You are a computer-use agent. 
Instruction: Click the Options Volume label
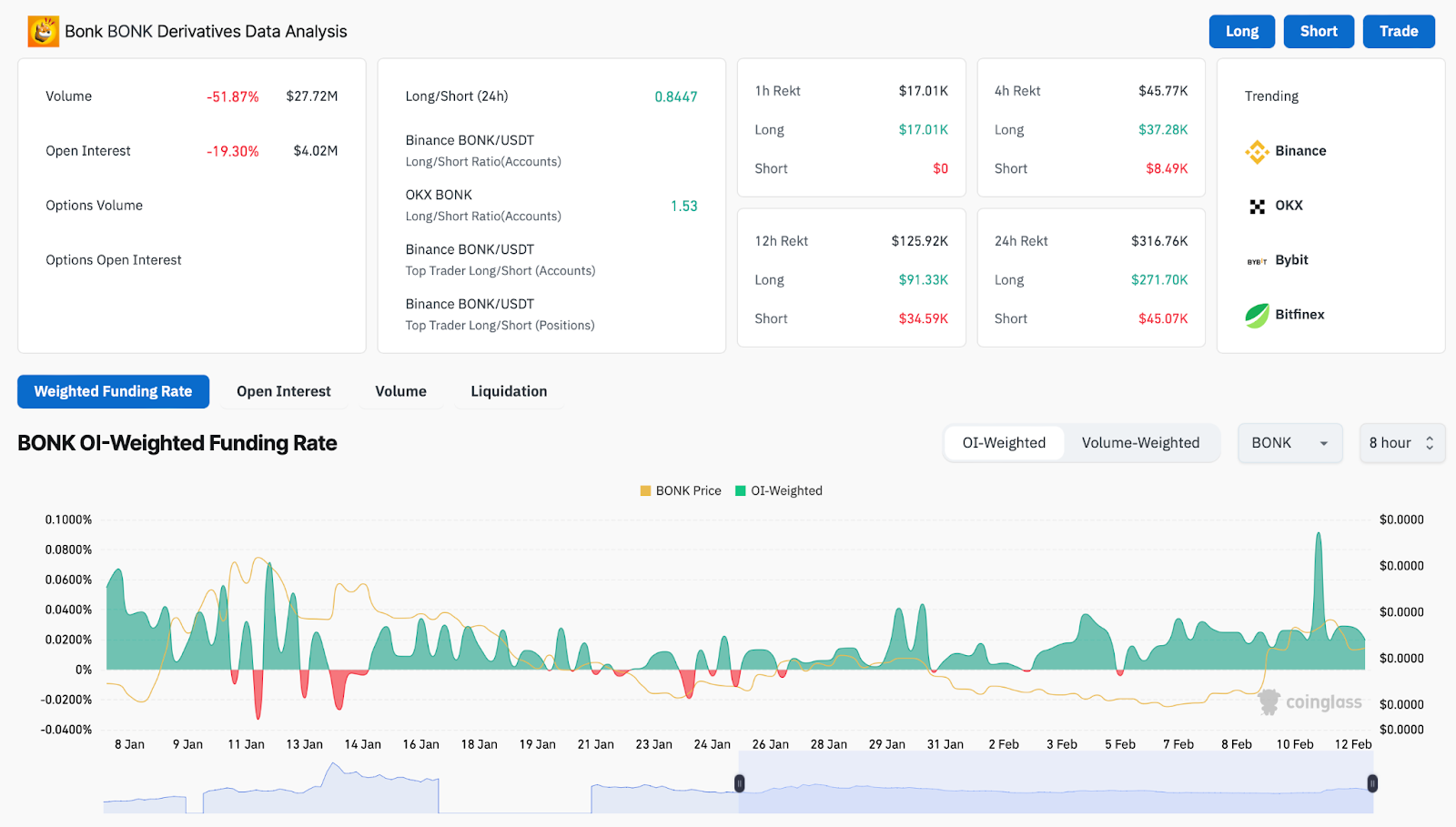tap(95, 206)
